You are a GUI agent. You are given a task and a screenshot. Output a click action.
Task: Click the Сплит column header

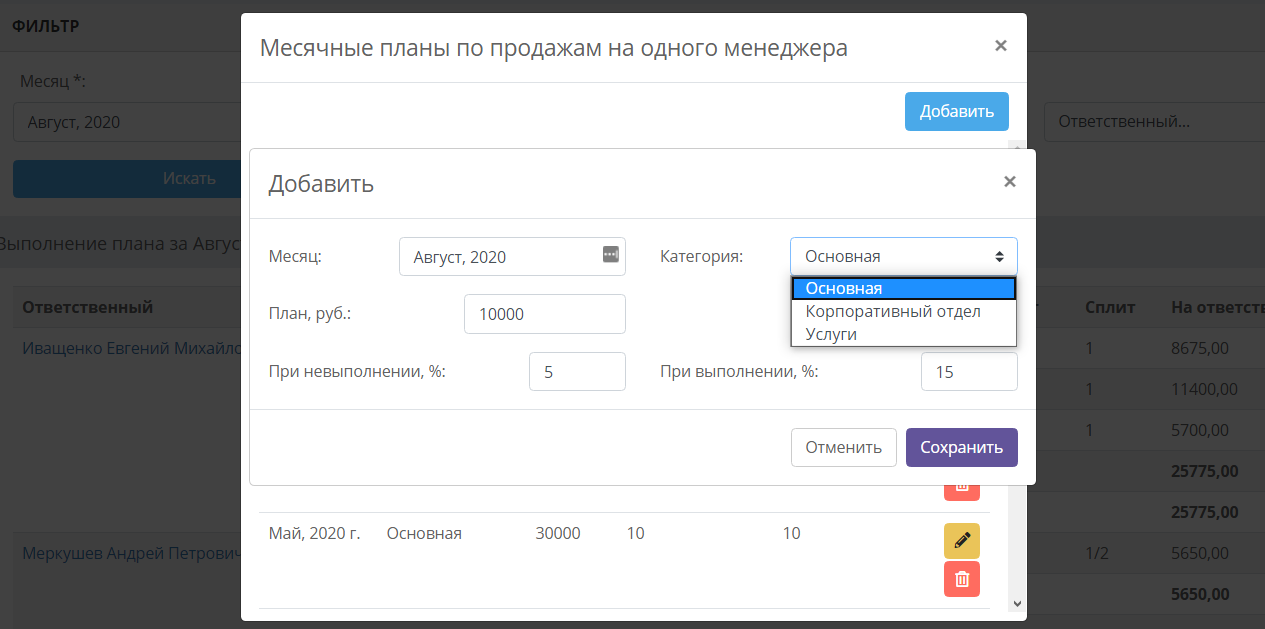[1110, 307]
